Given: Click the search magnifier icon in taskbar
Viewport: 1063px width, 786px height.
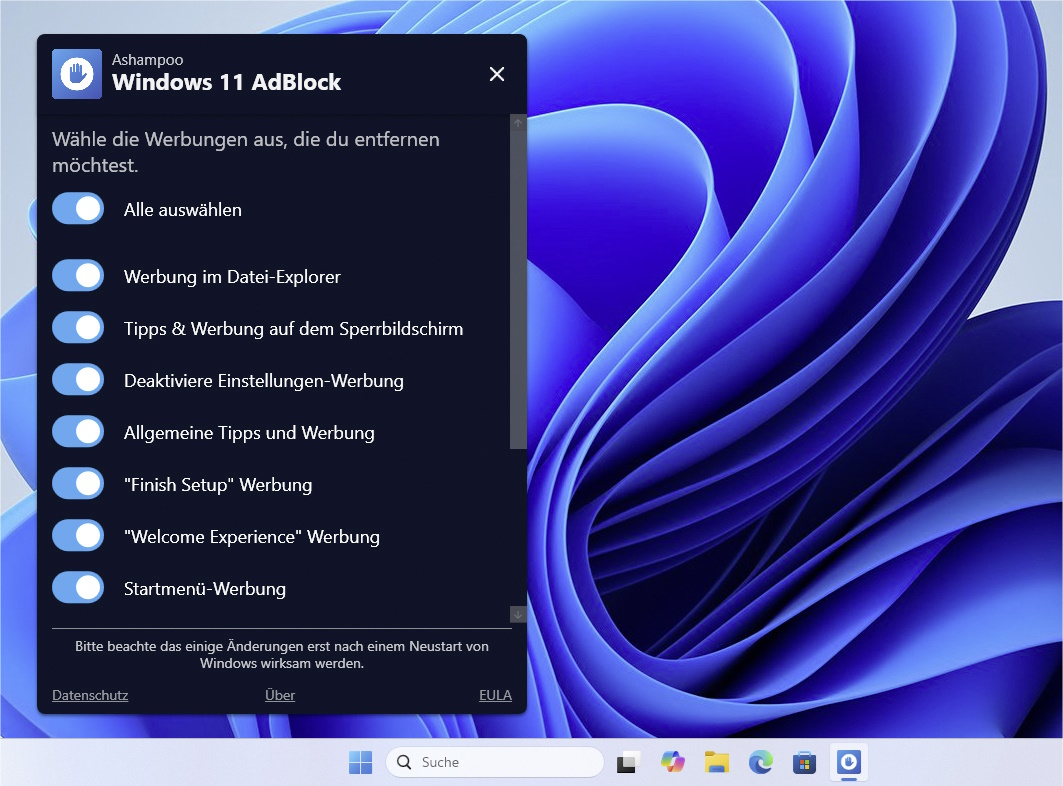Looking at the screenshot, I should [404, 762].
